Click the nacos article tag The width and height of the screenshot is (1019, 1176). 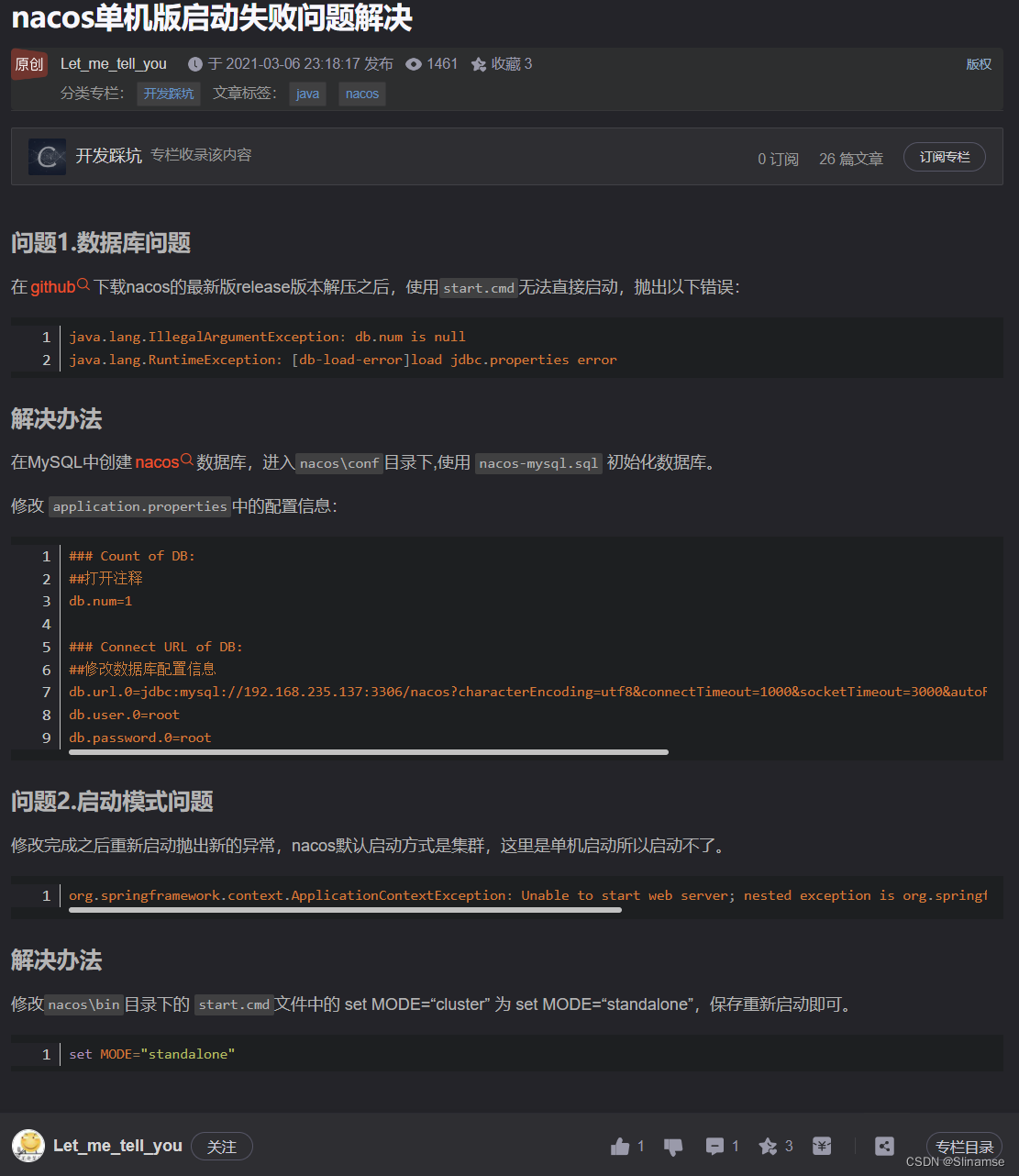[362, 94]
